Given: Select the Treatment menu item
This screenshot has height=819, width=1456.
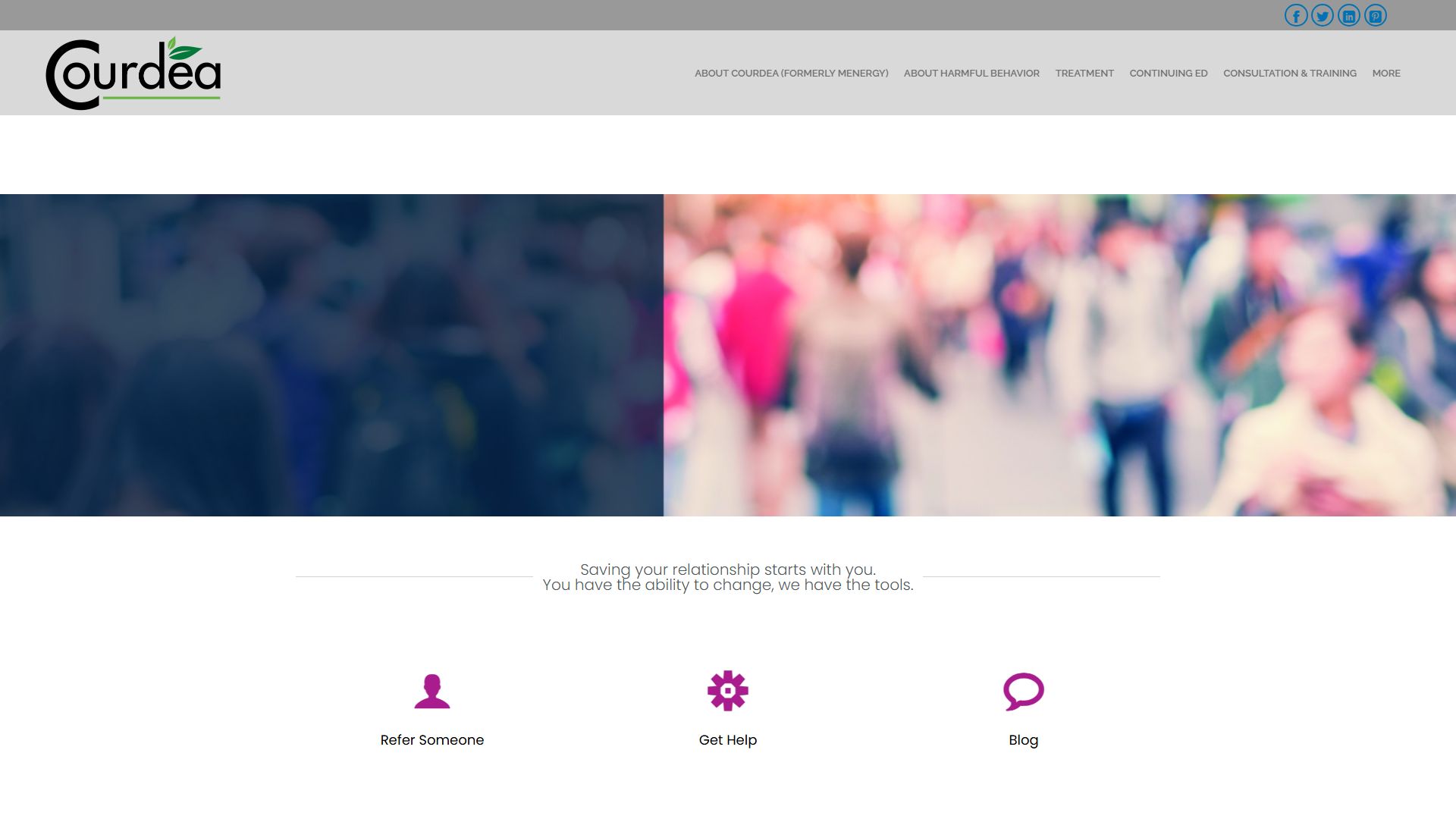Looking at the screenshot, I should click(x=1084, y=74).
